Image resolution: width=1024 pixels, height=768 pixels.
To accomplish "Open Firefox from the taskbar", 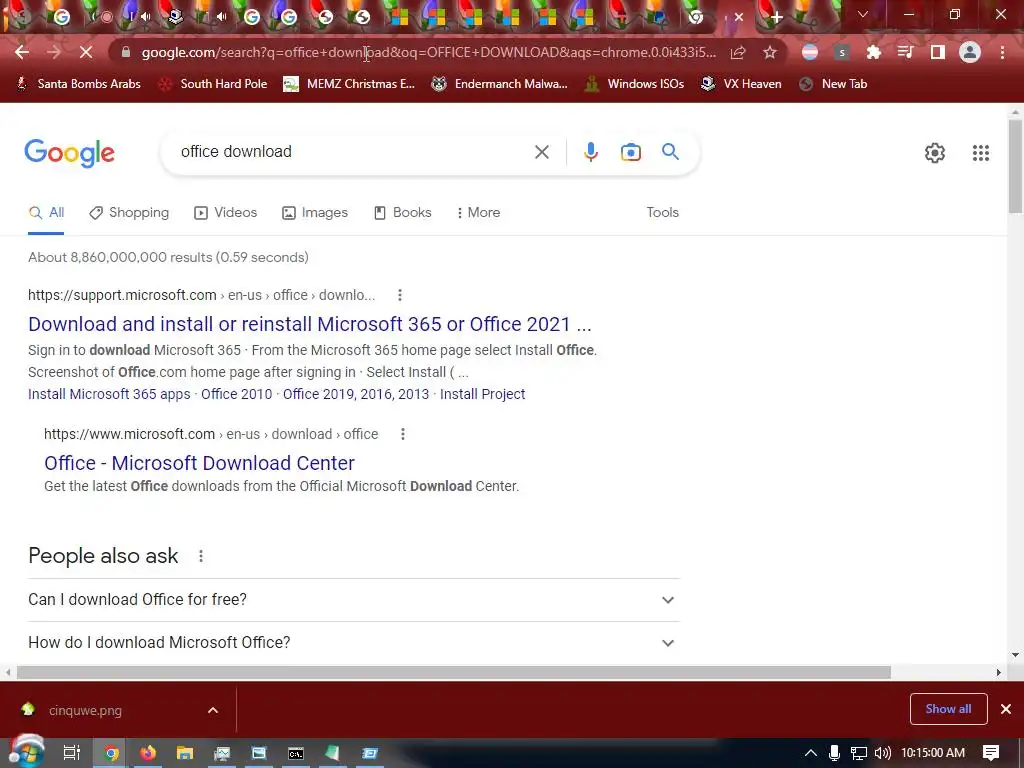I will [148, 753].
